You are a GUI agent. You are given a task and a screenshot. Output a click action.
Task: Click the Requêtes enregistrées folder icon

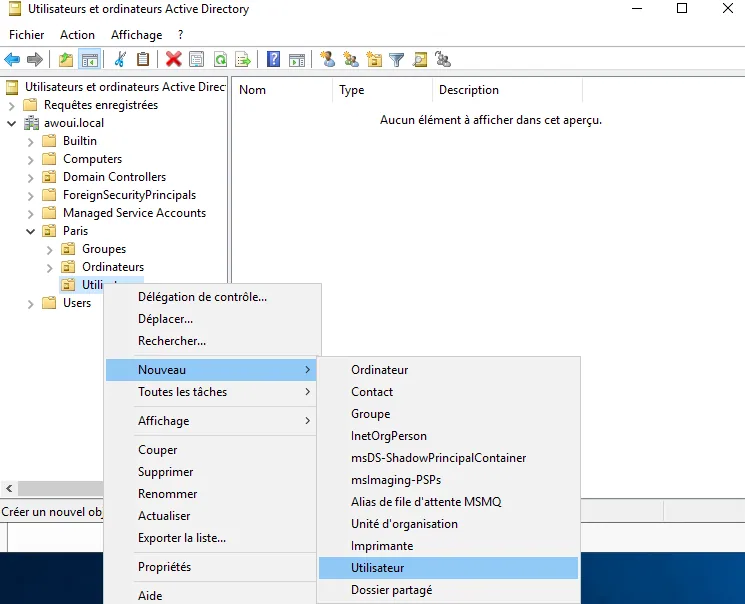pyautogui.click(x=30, y=105)
